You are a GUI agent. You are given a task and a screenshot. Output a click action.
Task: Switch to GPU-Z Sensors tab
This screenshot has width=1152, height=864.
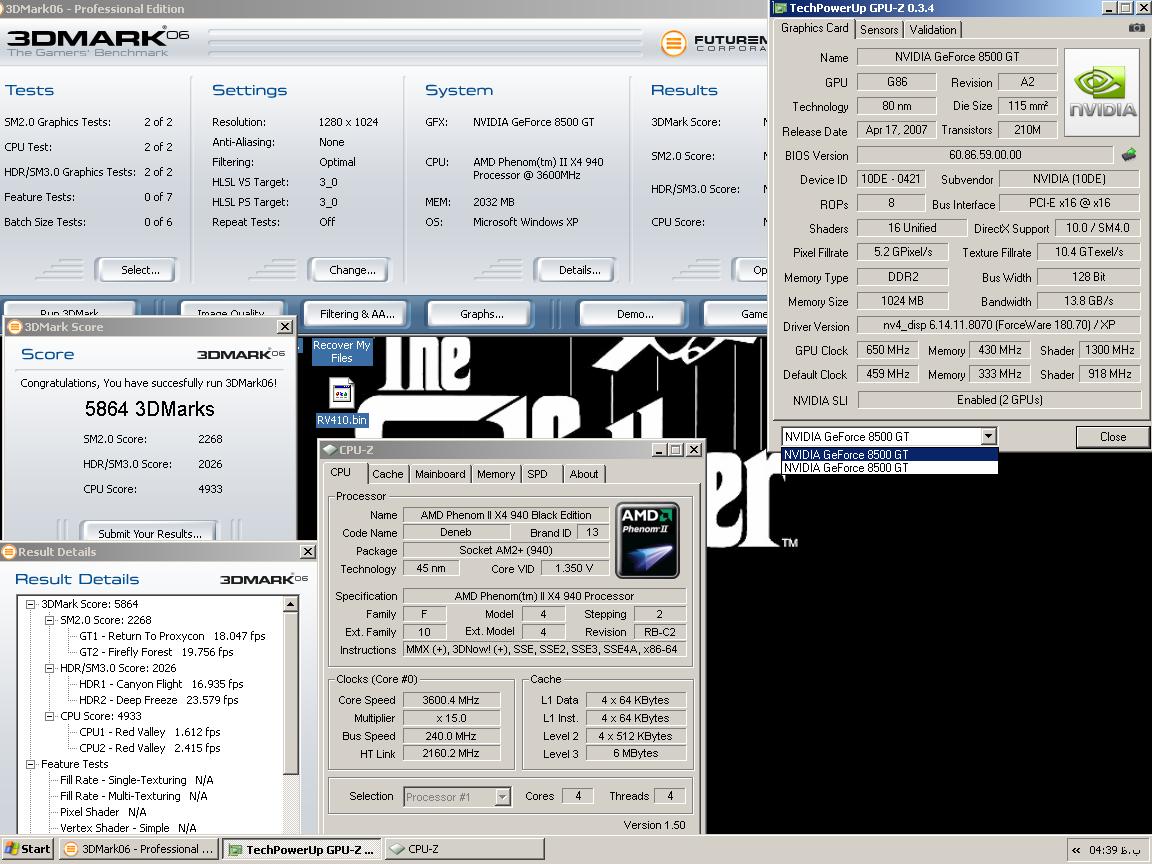[x=879, y=29]
